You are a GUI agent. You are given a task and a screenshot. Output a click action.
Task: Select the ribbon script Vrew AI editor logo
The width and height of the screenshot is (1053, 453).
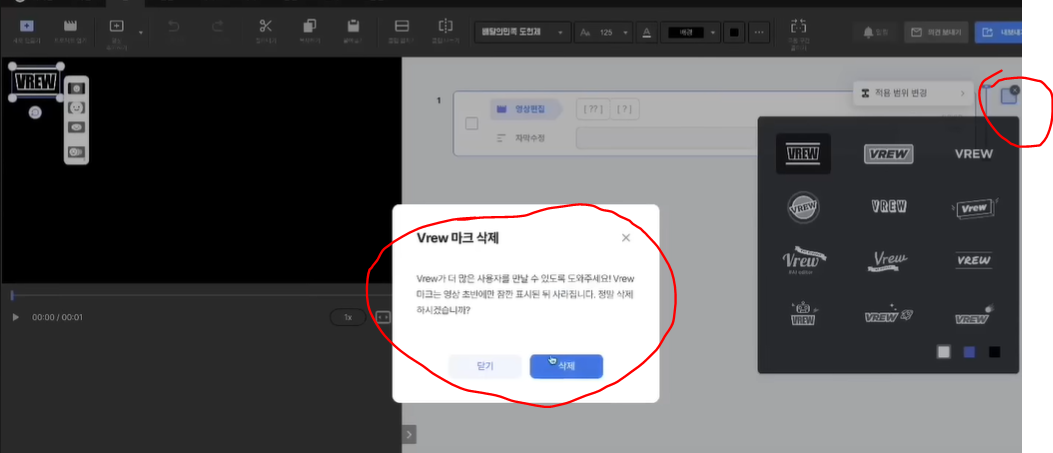click(x=803, y=260)
